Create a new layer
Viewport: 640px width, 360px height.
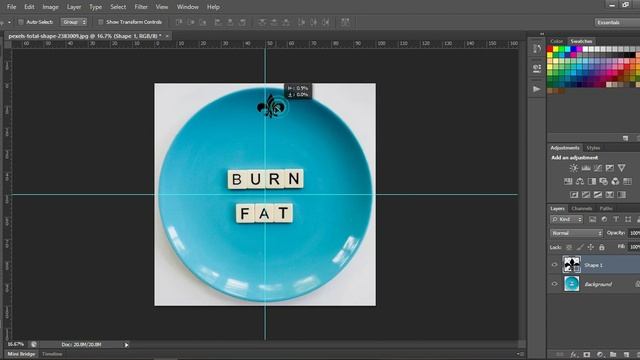(x=626, y=355)
